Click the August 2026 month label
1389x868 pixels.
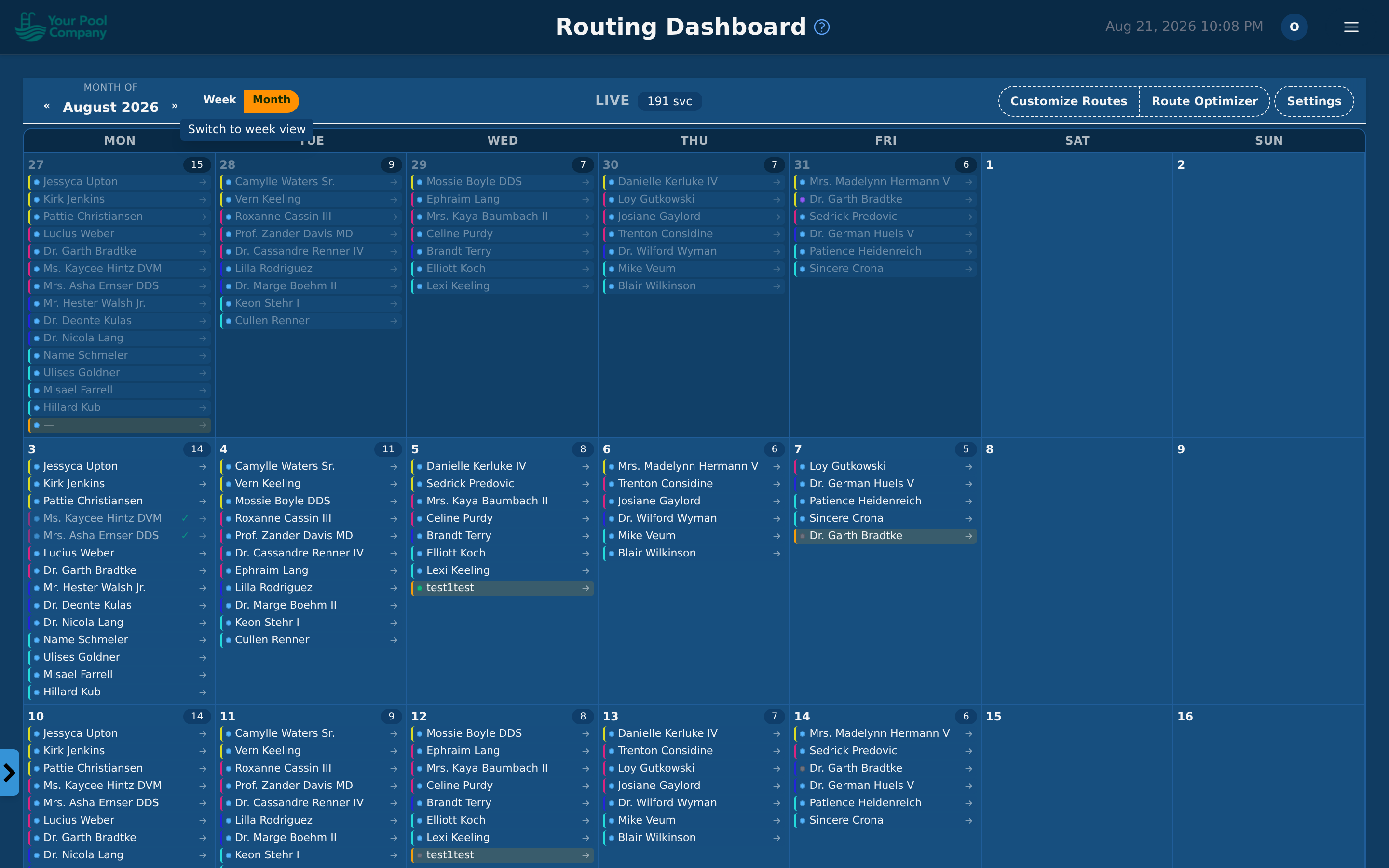[111, 107]
